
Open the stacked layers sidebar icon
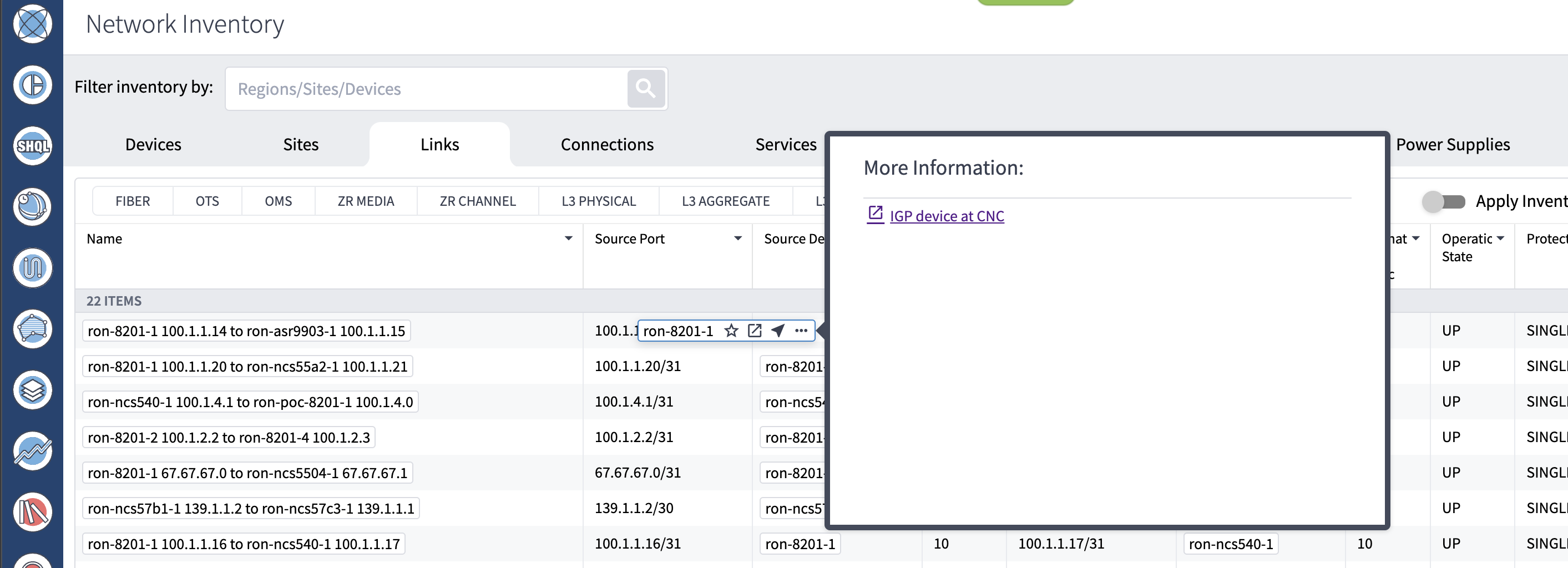[32, 389]
